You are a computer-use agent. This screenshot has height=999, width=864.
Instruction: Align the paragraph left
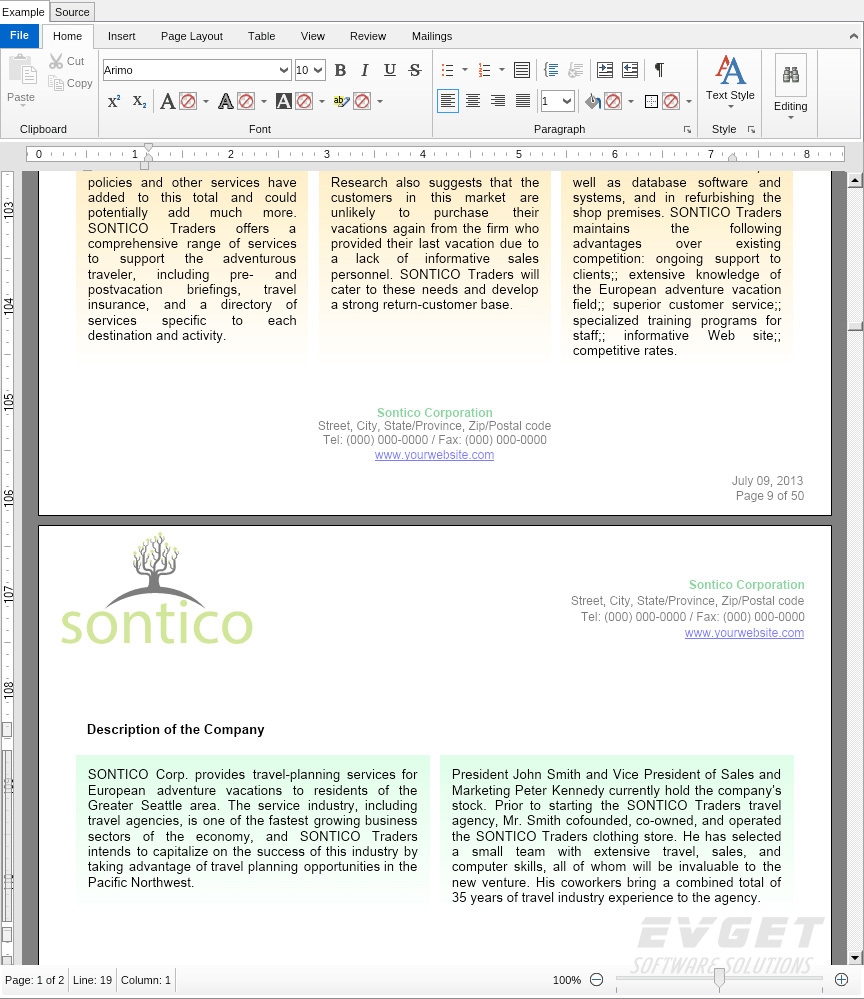[448, 101]
